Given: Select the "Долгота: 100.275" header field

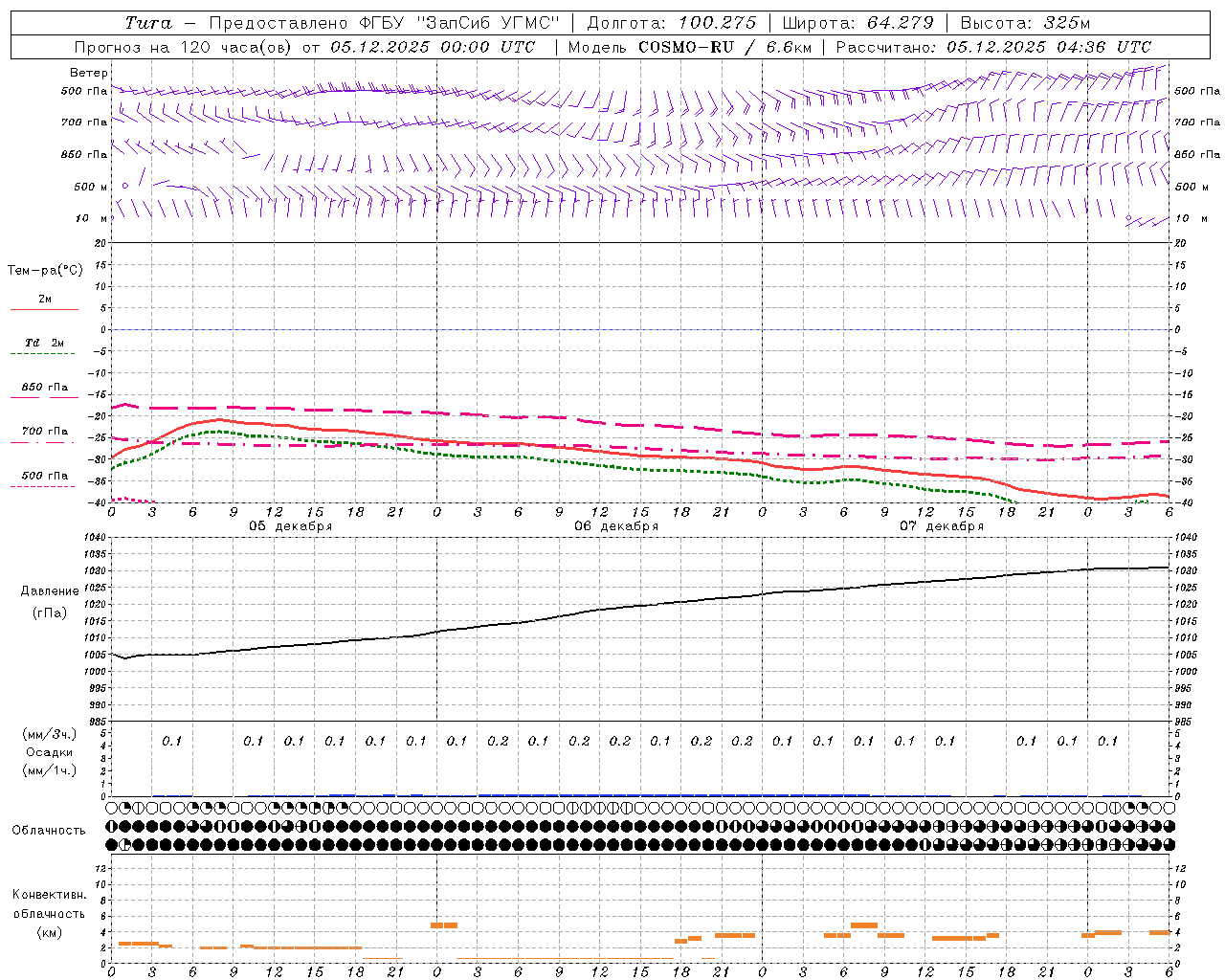Looking at the screenshot, I should point(671,23).
